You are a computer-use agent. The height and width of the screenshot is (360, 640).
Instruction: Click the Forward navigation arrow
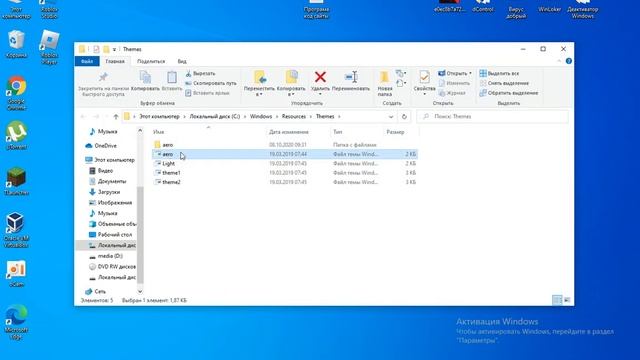click(96, 117)
